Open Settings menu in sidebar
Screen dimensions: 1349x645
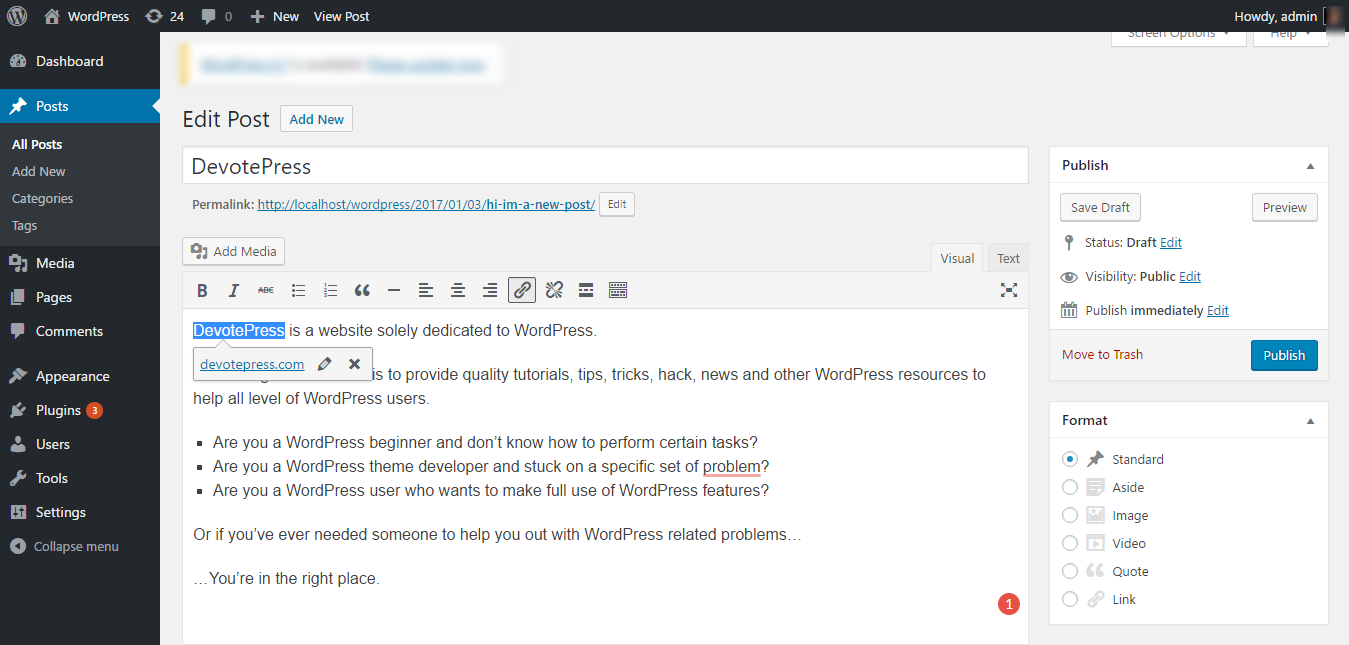80,512
